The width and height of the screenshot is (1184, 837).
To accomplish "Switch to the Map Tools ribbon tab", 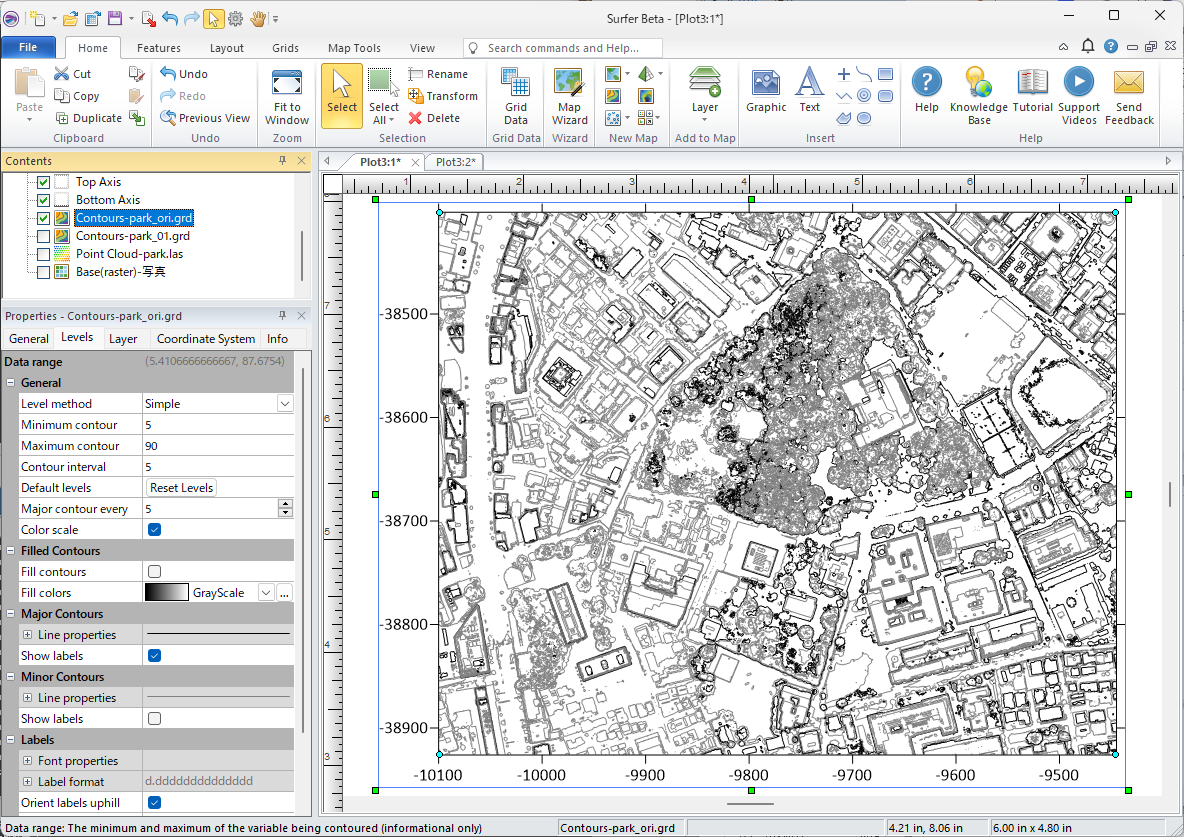I will pos(354,48).
